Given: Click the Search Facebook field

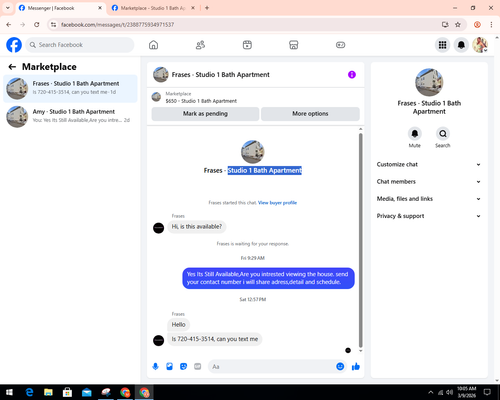Looking at the screenshot, I should click(80, 45).
